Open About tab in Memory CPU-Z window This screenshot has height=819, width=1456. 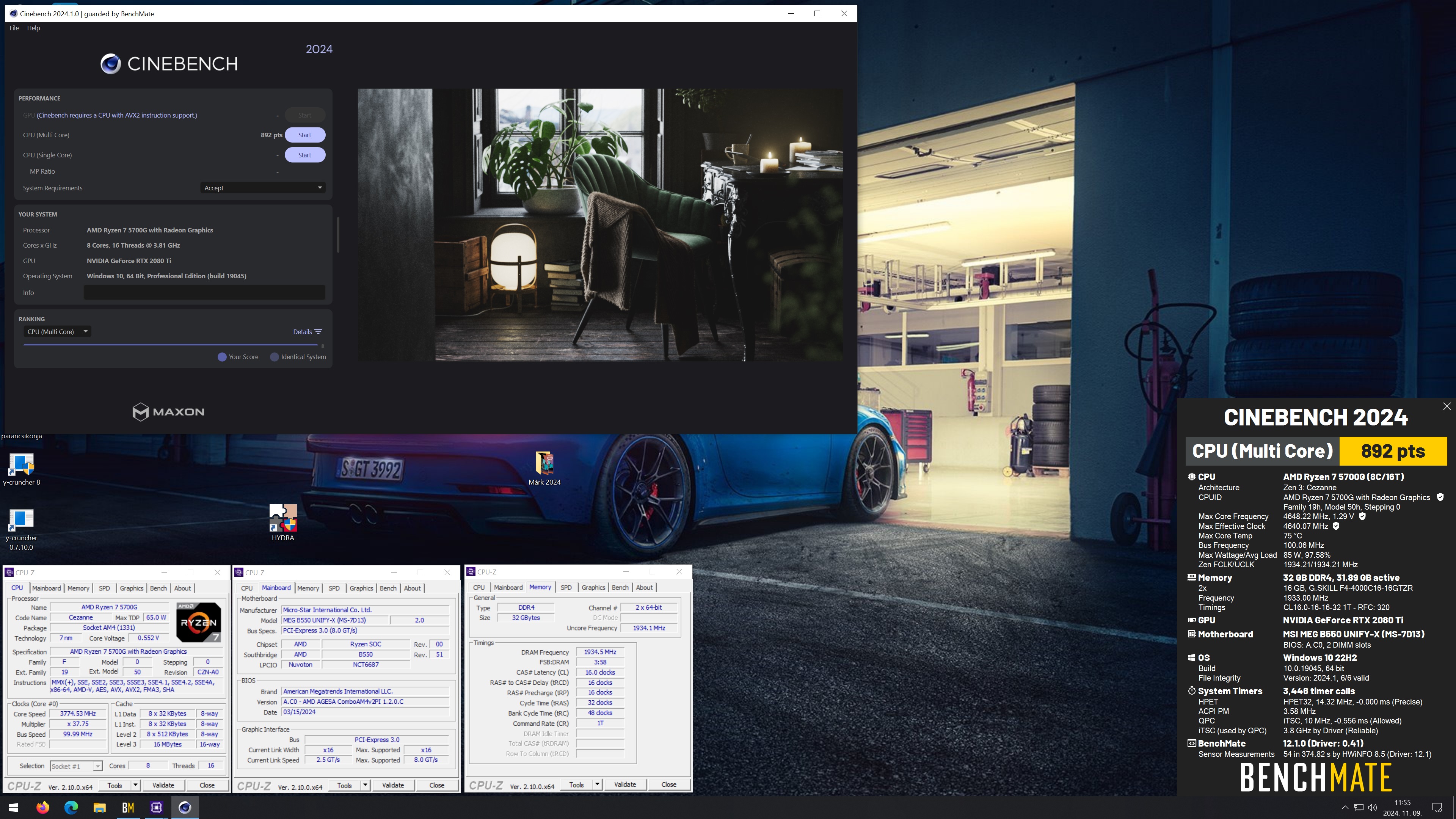pyautogui.click(x=644, y=587)
